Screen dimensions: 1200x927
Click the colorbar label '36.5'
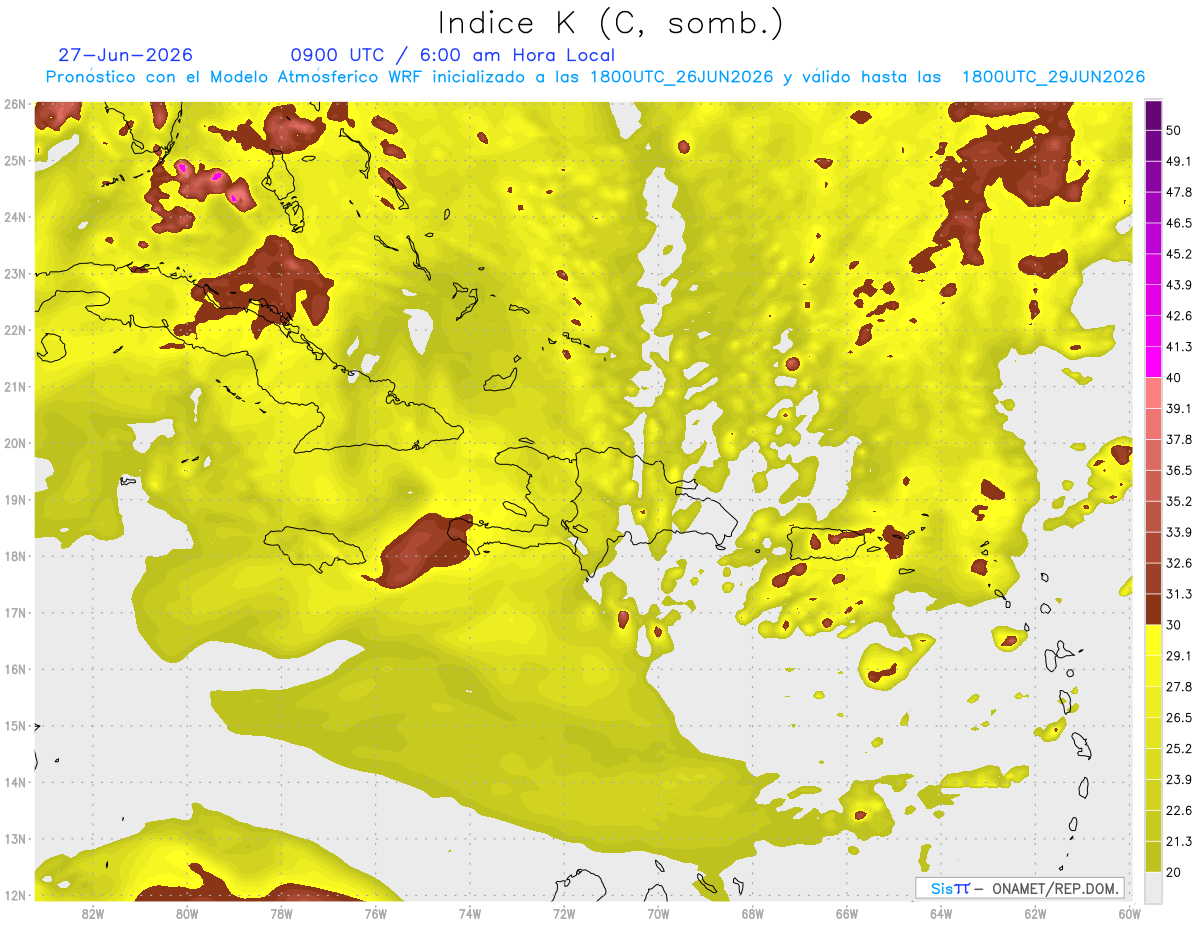tap(1179, 470)
